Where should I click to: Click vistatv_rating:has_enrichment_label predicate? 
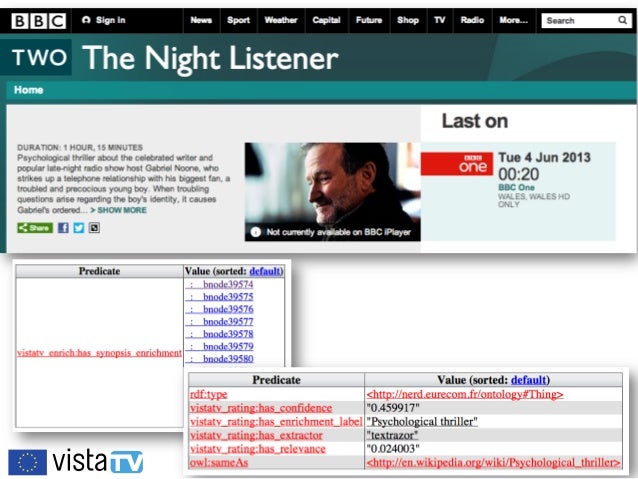coord(276,421)
